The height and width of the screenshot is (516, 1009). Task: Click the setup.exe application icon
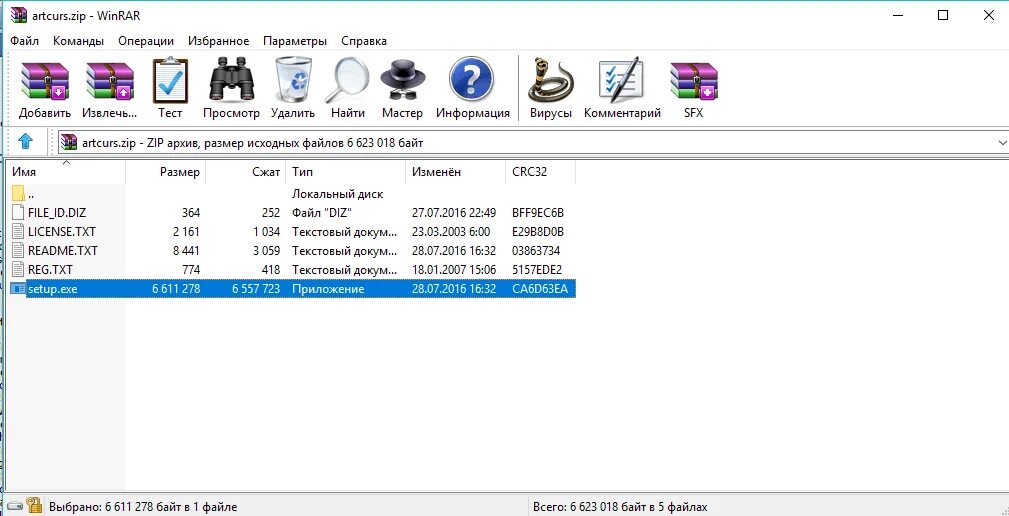coord(18,289)
